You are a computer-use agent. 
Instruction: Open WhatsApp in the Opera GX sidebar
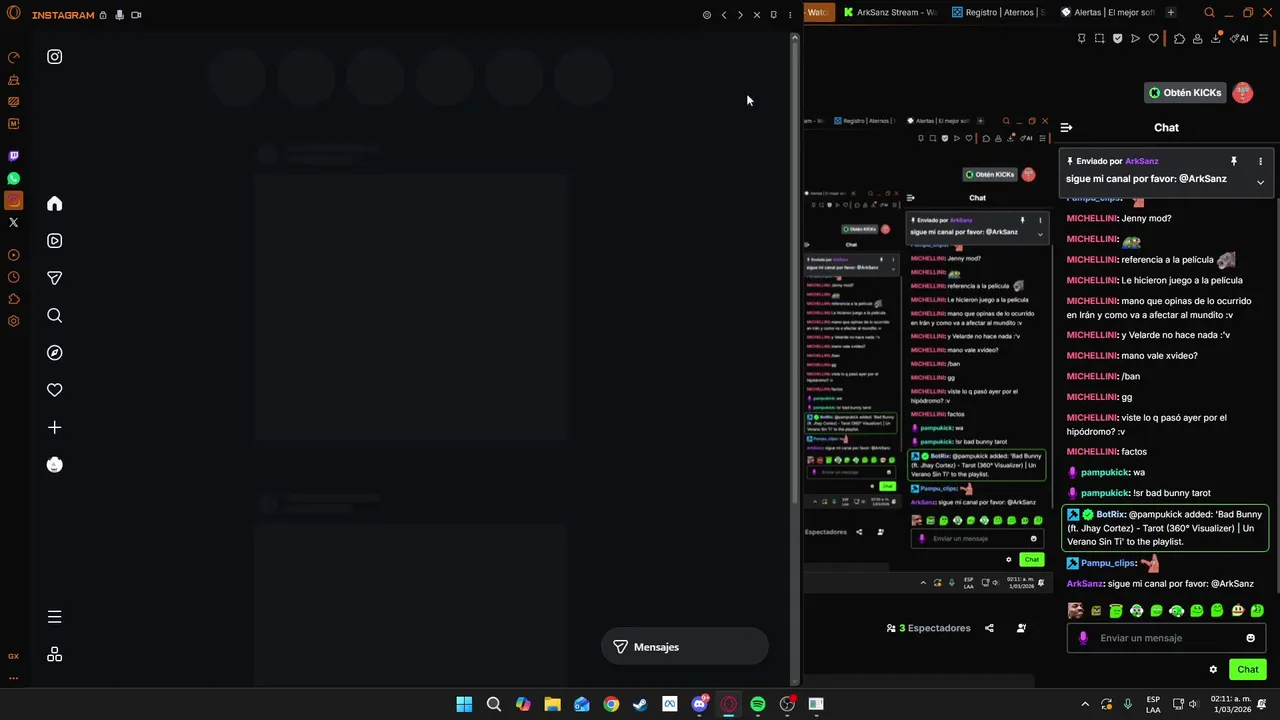pos(14,179)
